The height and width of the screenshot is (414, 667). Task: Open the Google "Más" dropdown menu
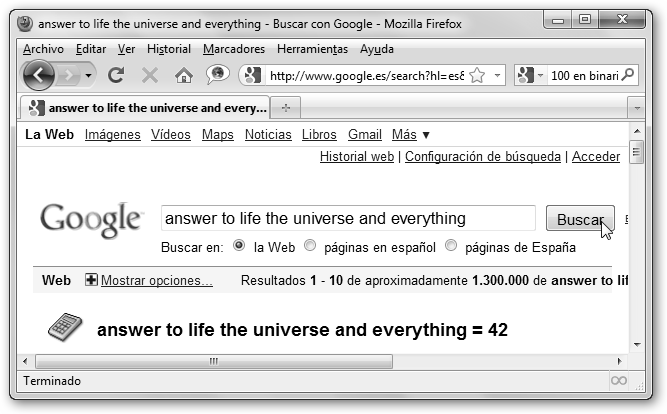[x=410, y=135]
